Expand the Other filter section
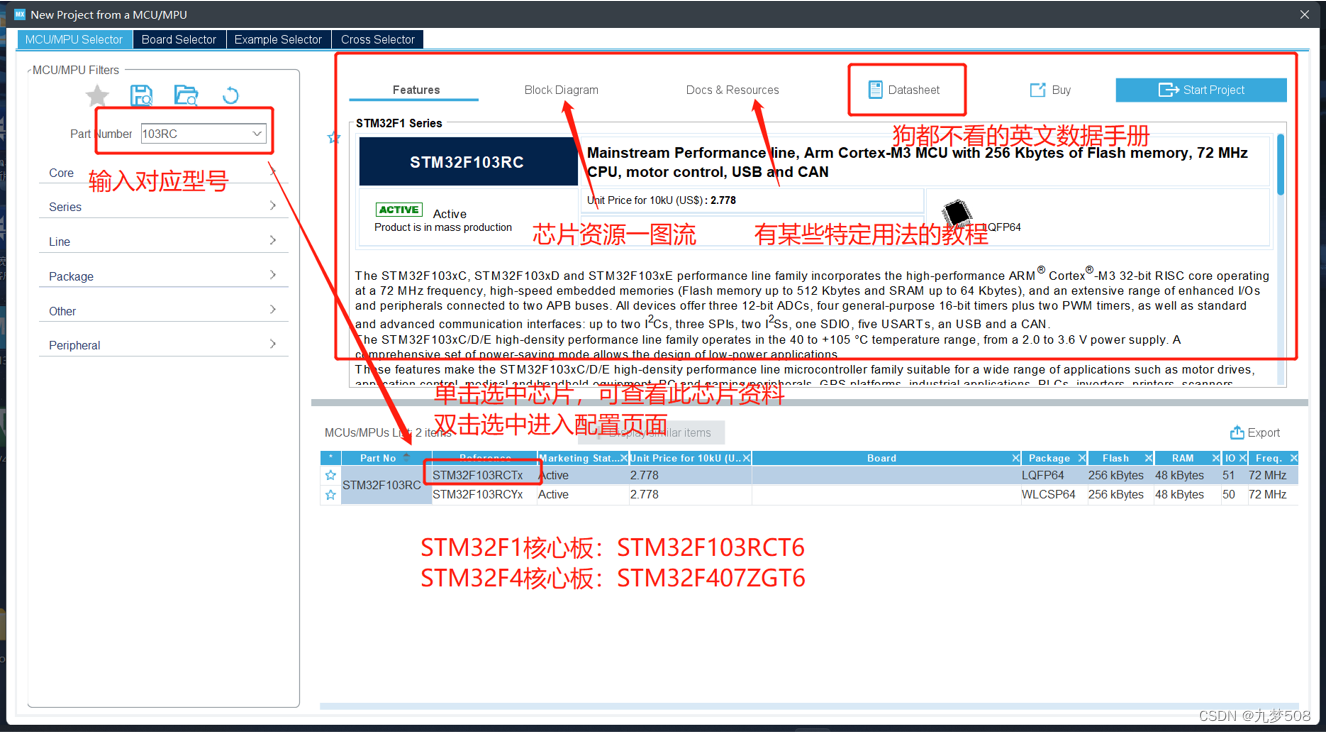 (x=163, y=311)
